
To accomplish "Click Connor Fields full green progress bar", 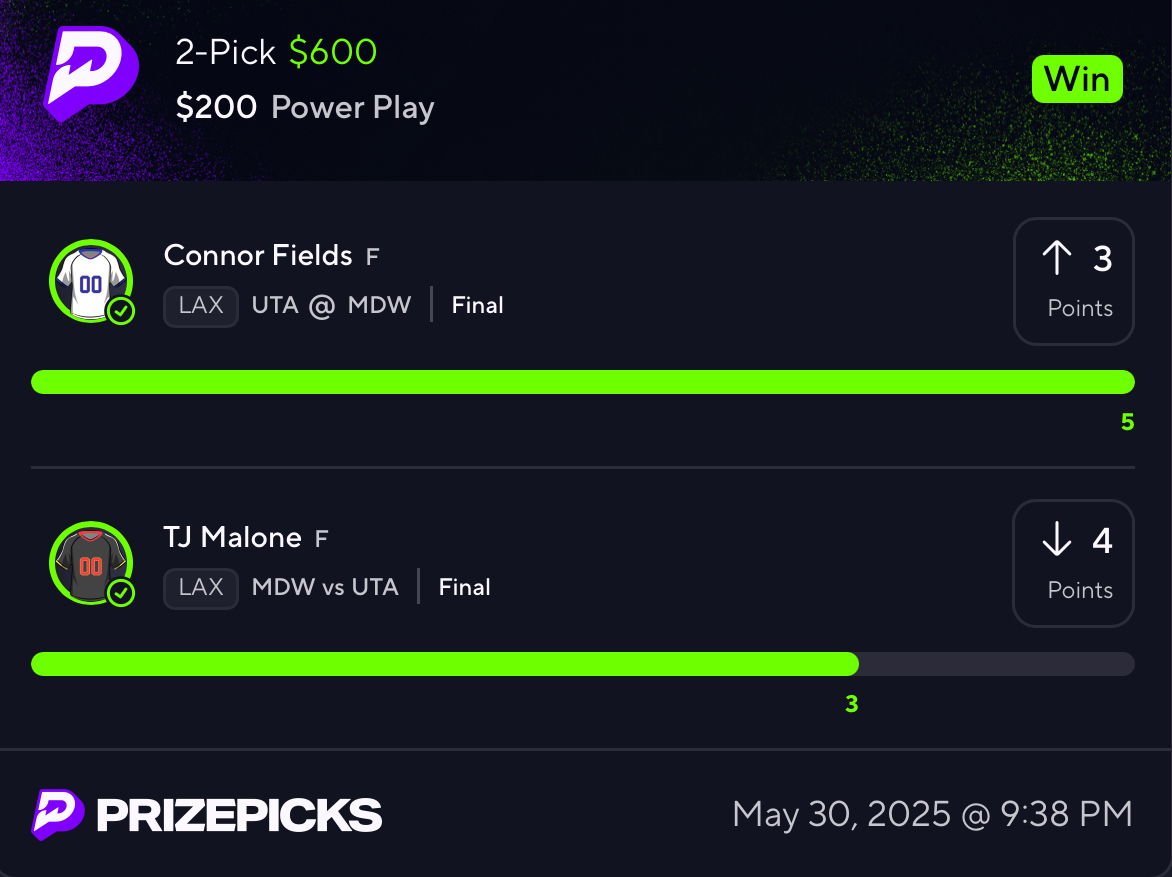I will [583, 382].
